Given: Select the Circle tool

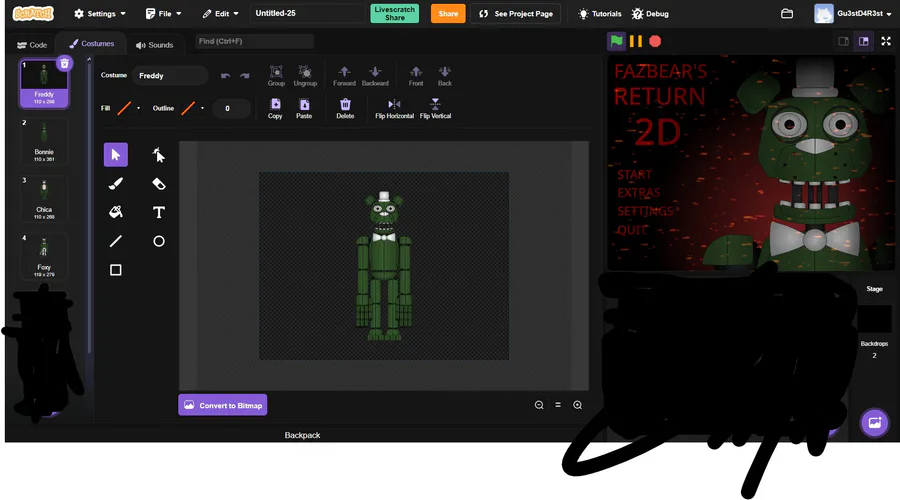Looking at the screenshot, I should click(x=158, y=241).
